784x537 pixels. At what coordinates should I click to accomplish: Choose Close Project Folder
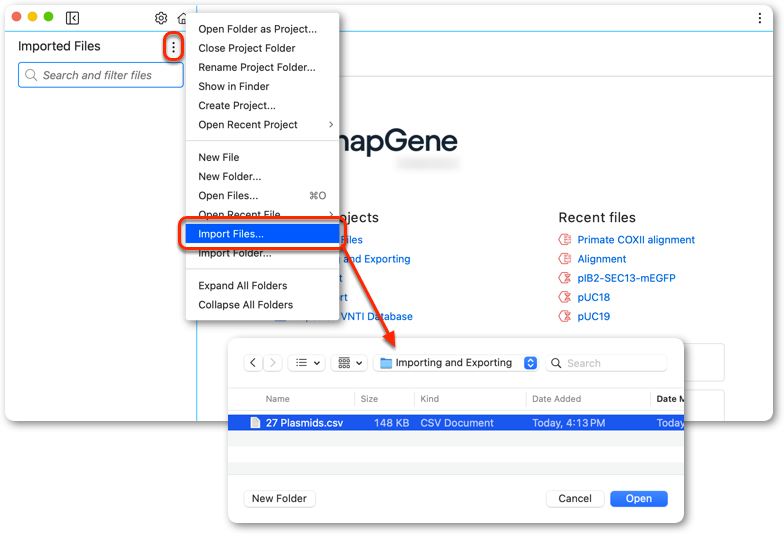[x=262, y=48]
